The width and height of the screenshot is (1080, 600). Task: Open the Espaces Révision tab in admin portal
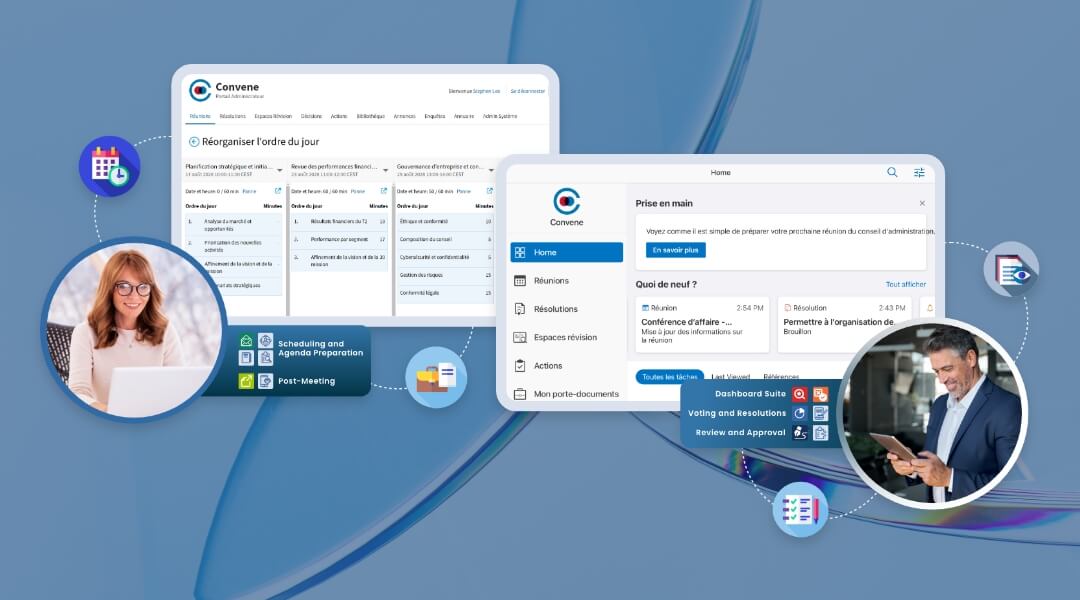(x=273, y=116)
